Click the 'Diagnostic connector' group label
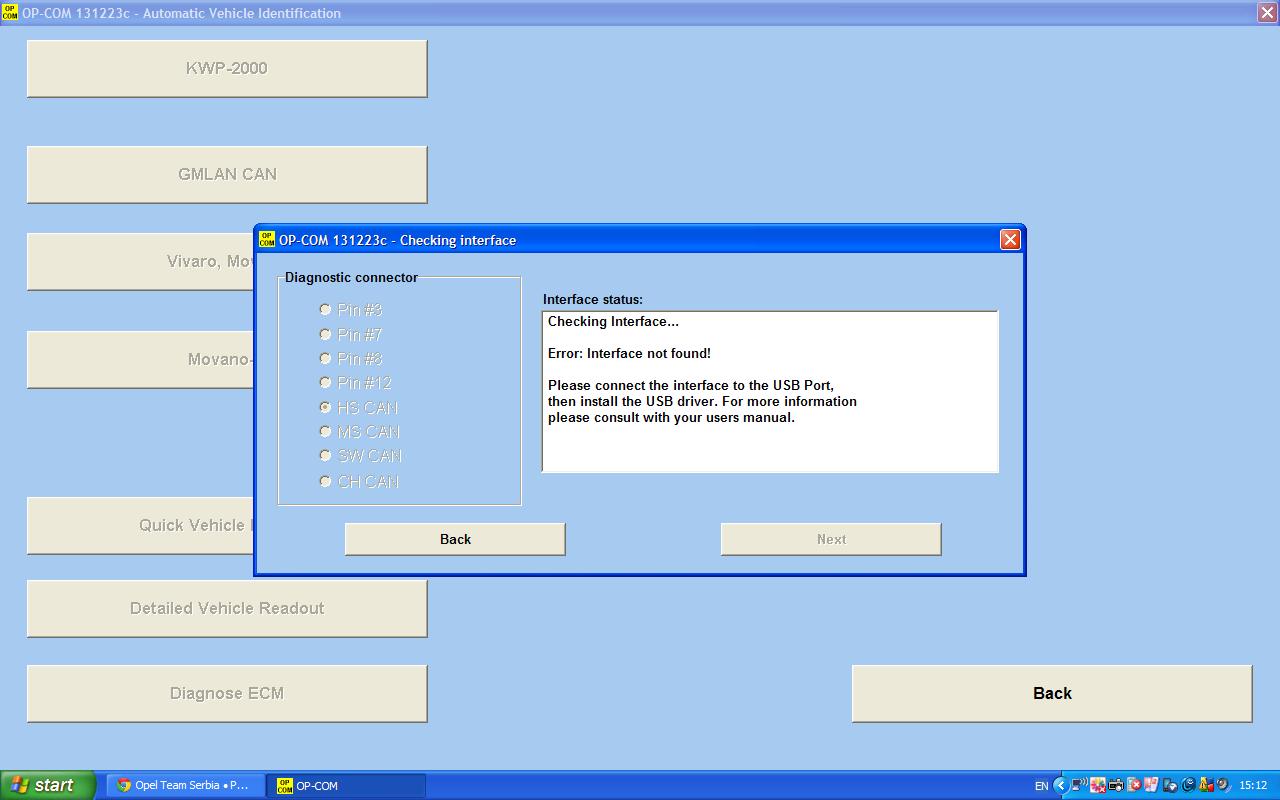Viewport: 1280px width, 800px height. coord(351,277)
